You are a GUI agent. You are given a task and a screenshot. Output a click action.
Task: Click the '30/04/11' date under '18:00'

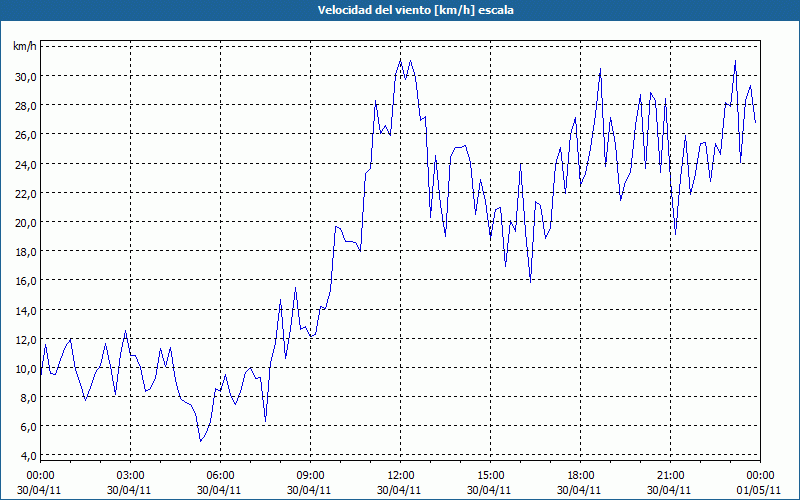pyautogui.click(x=579, y=490)
